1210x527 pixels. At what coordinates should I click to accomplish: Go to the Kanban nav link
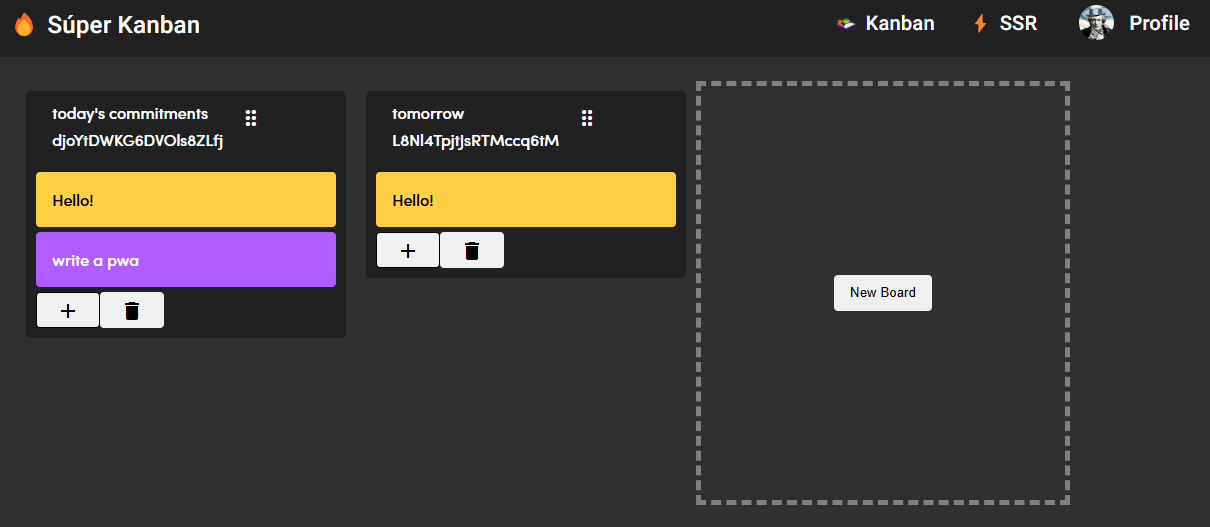tap(900, 23)
